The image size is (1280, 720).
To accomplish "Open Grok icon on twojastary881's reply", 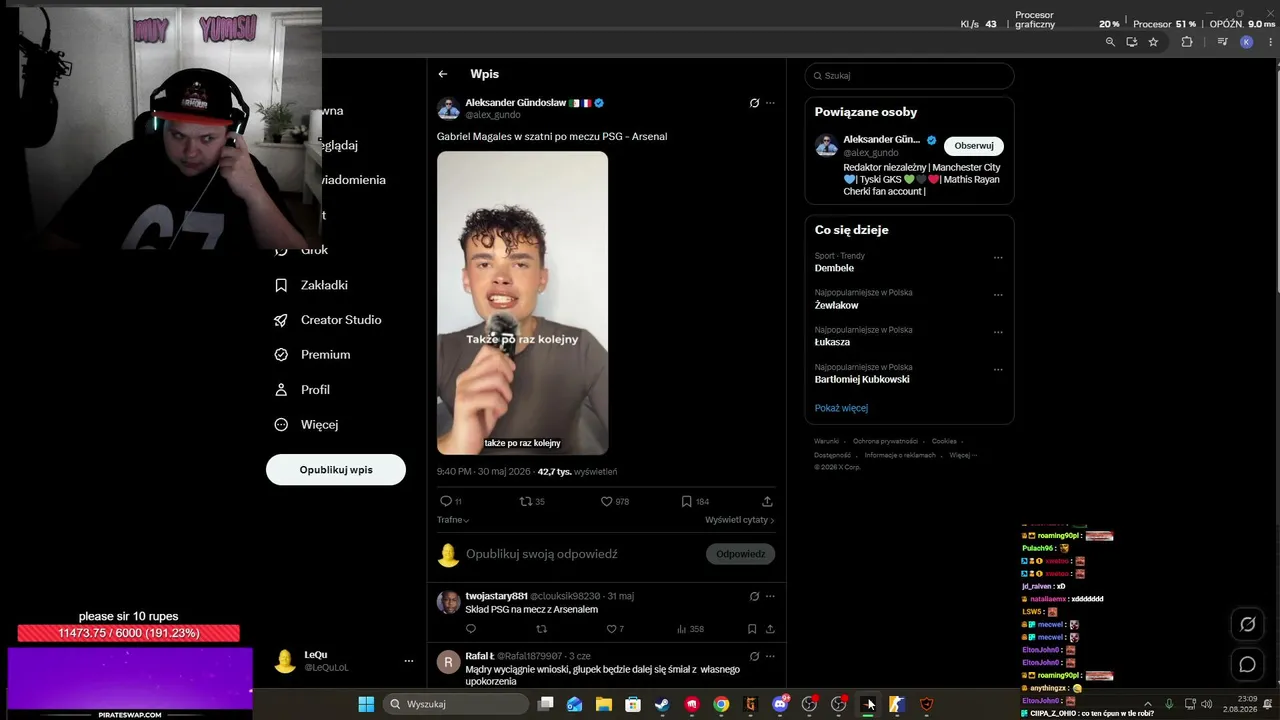I will pos(754,596).
